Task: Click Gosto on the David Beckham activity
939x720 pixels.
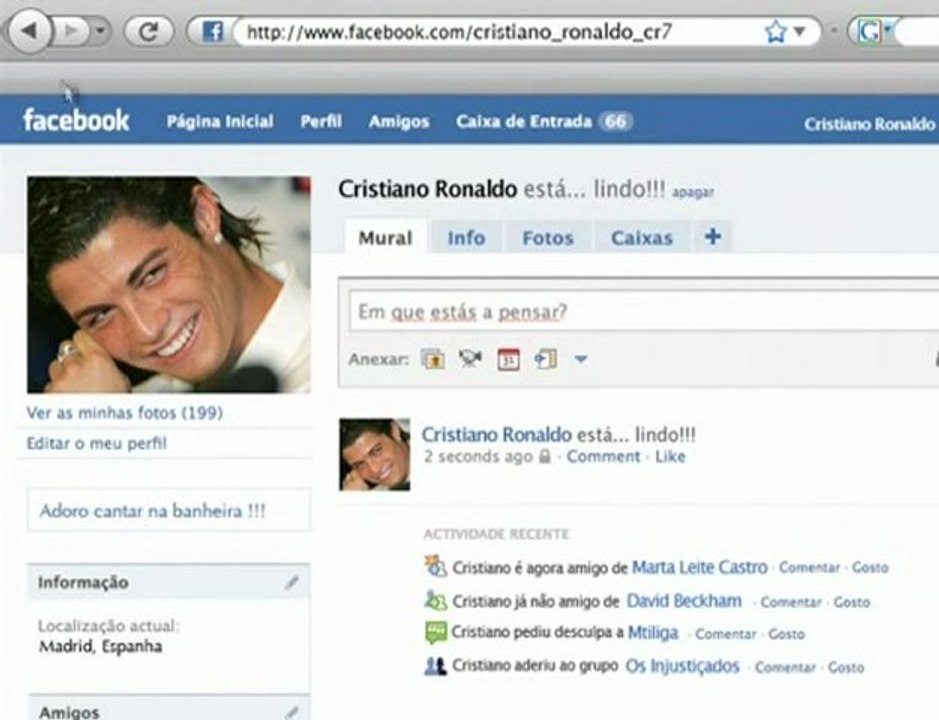Action: point(852,602)
